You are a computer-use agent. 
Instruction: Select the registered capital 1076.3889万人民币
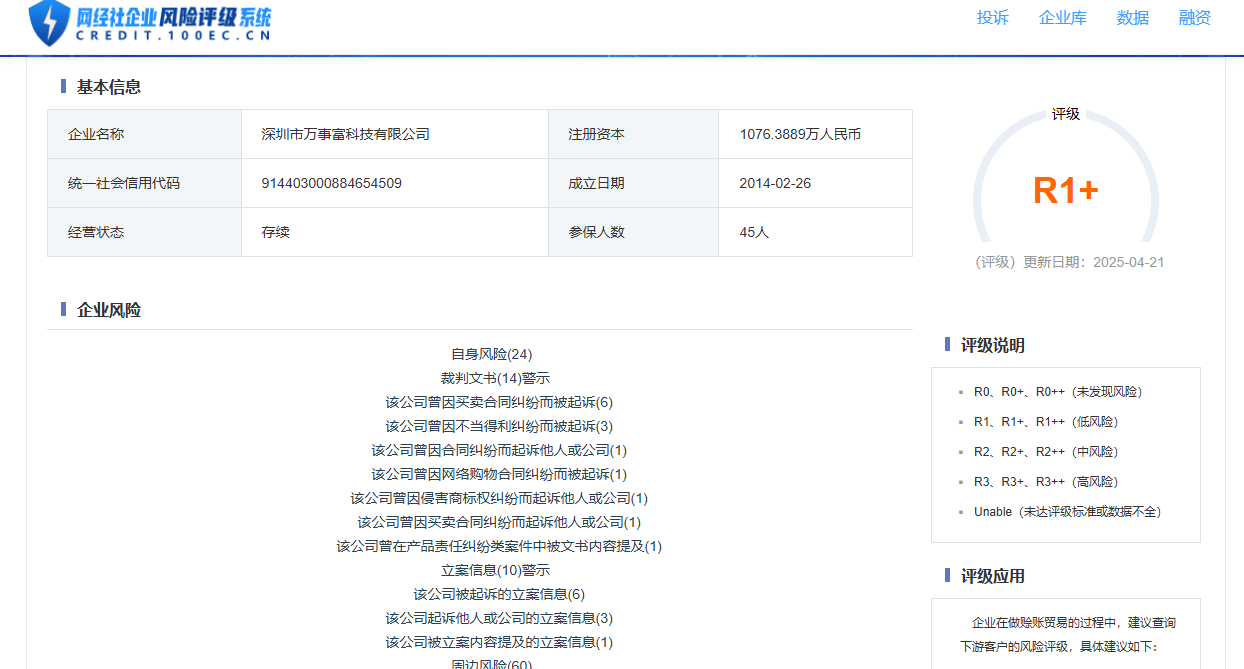pos(800,134)
